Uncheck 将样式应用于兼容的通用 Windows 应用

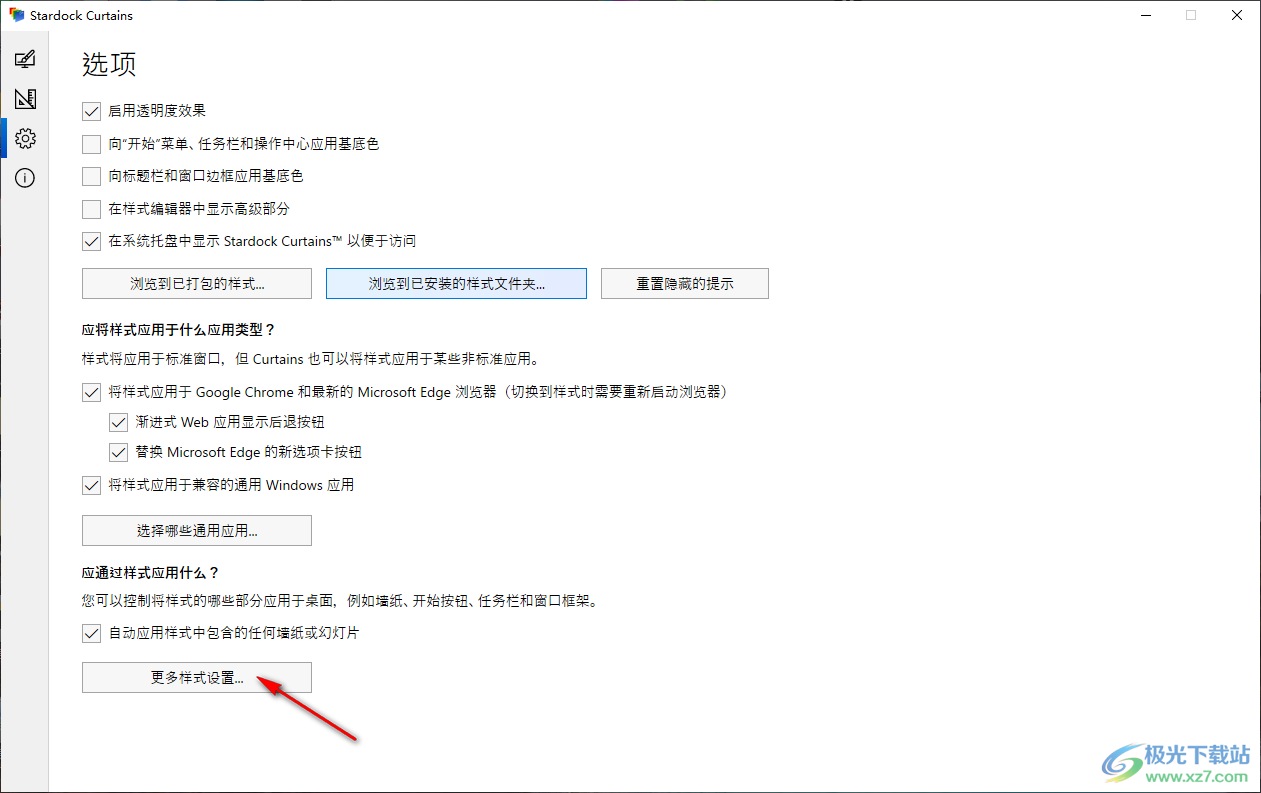(x=92, y=485)
